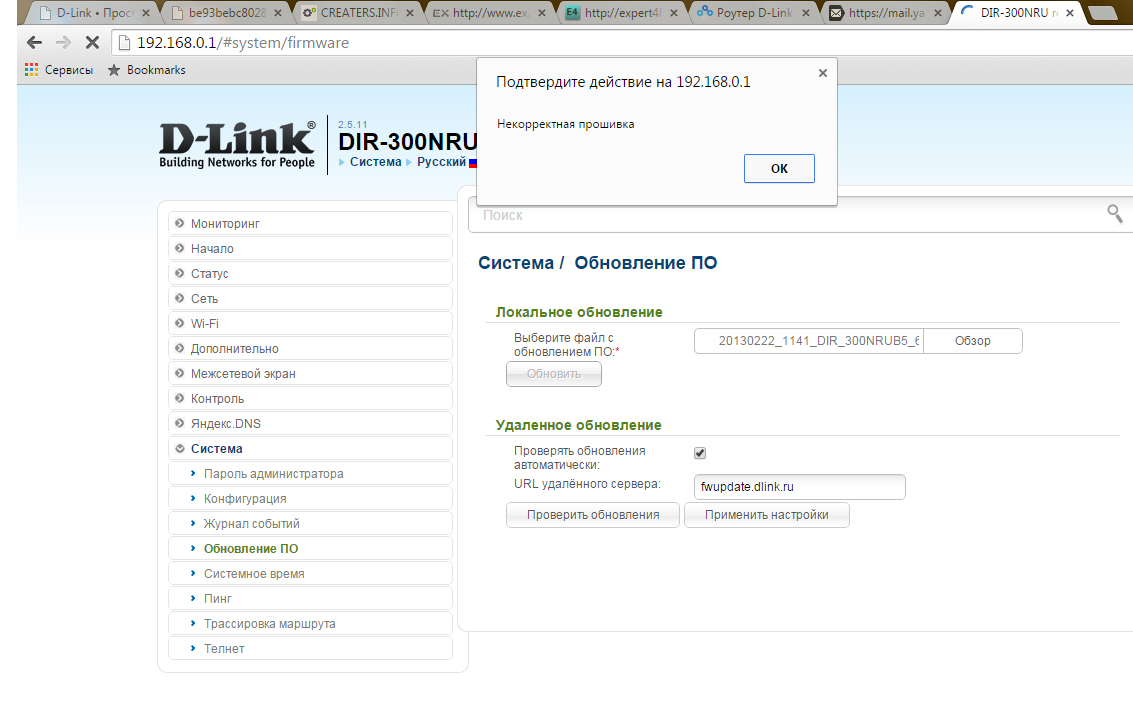
Task: Click the Система breadcrumb link
Action: tap(375, 162)
